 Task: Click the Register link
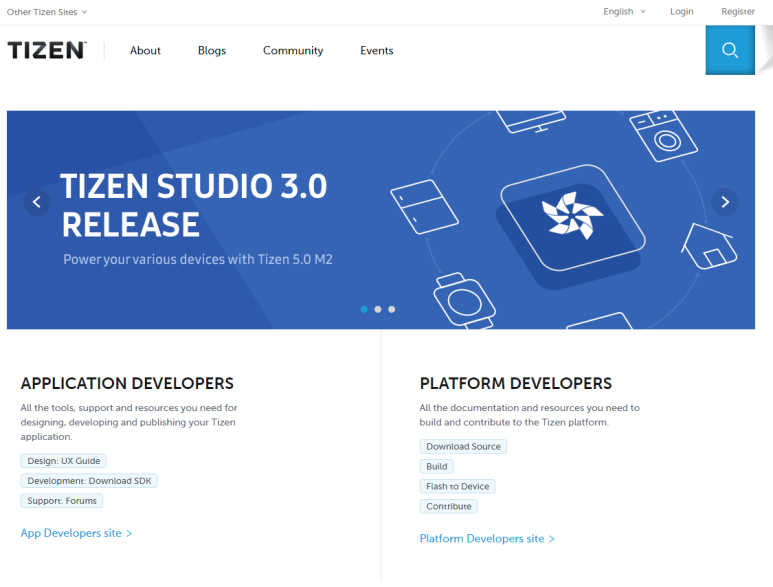[x=738, y=11]
